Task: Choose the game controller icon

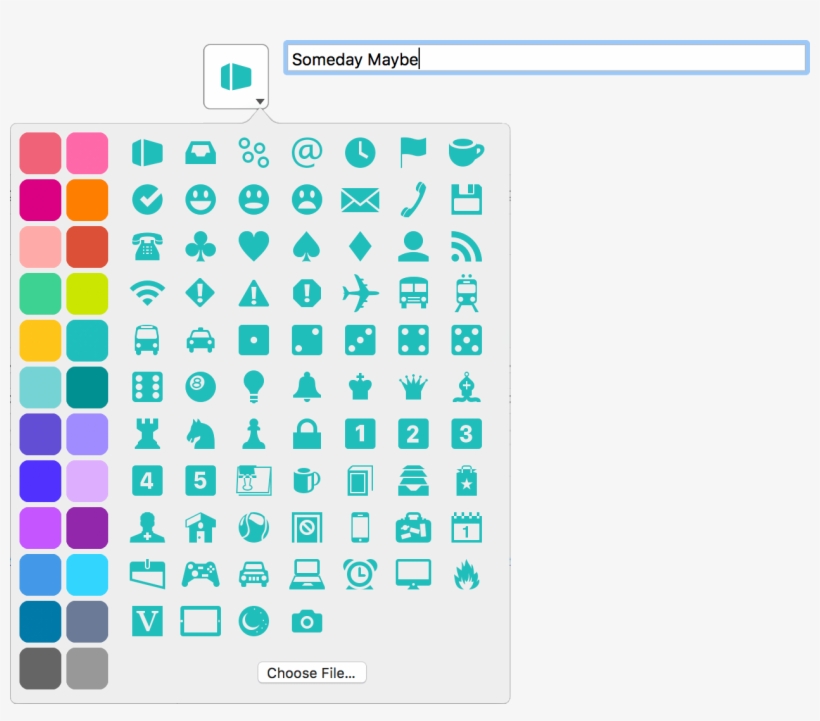Action: (200, 574)
